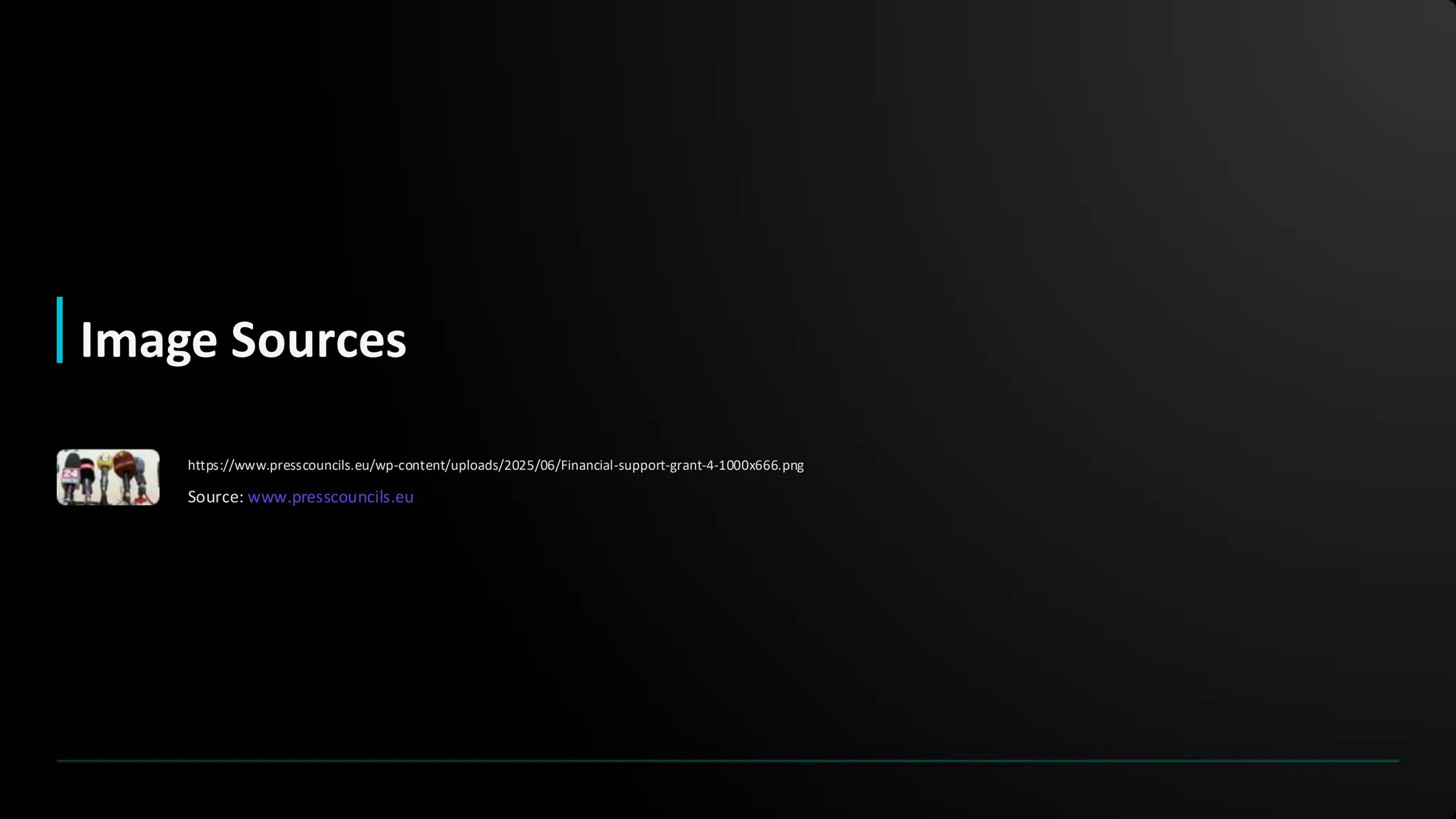Click the "uploads" segment of the URL
The height and width of the screenshot is (819, 1456).
click(x=475, y=466)
